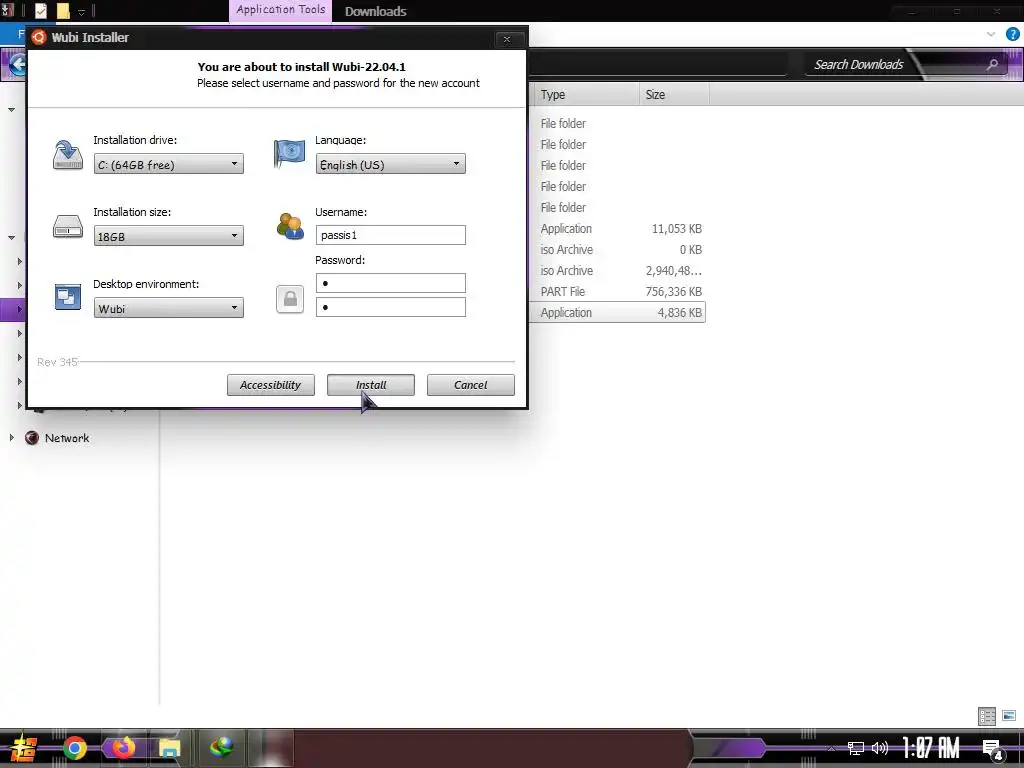
Task: Expand the ribbon with the chevron
Action: coord(991,34)
